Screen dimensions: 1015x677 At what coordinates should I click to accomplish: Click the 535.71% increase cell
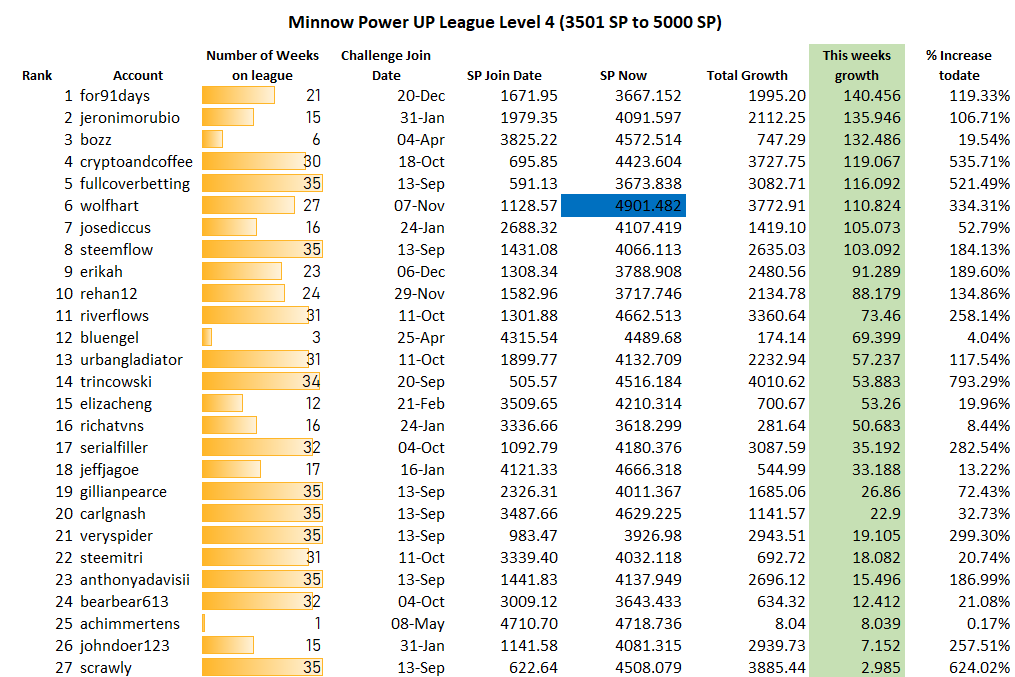click(979, 162)
